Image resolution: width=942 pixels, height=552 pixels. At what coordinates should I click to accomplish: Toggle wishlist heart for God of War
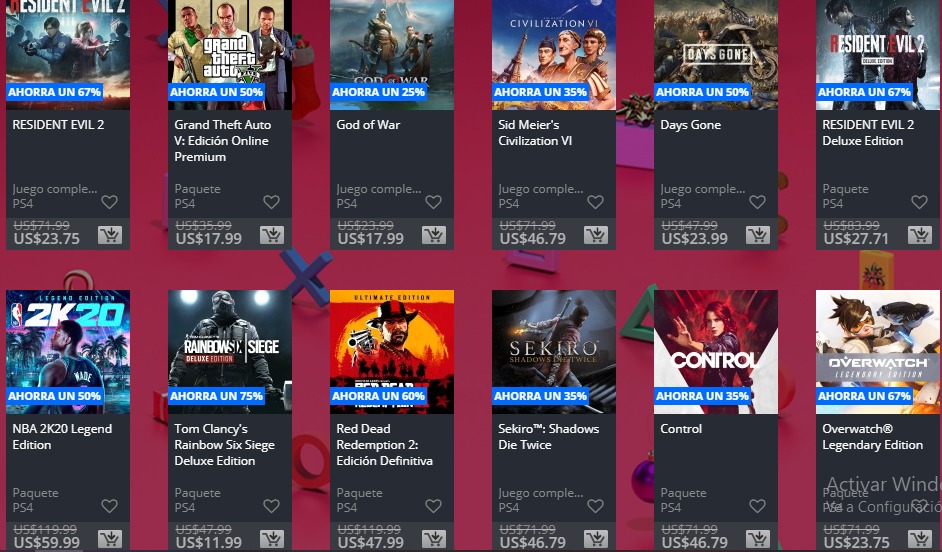click(x=433, y=202)
